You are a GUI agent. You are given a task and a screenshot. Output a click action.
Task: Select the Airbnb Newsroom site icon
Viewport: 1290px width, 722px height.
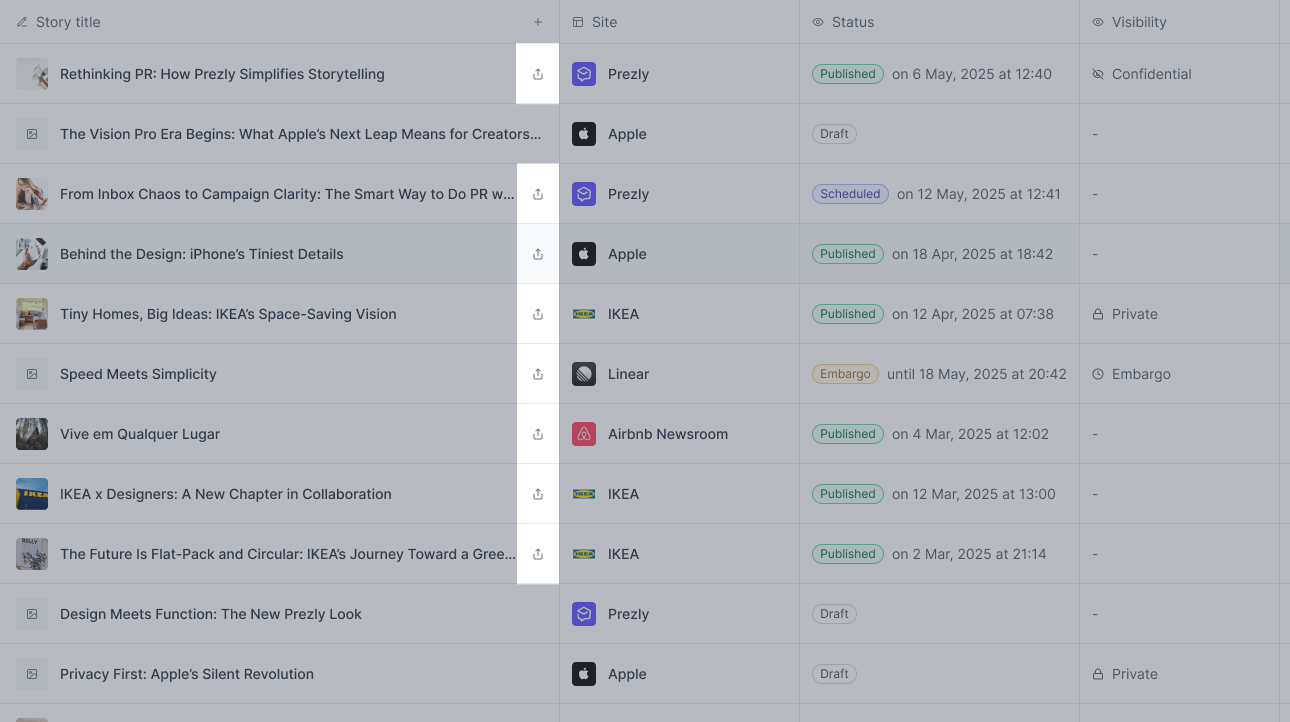(x=584, y=433)
